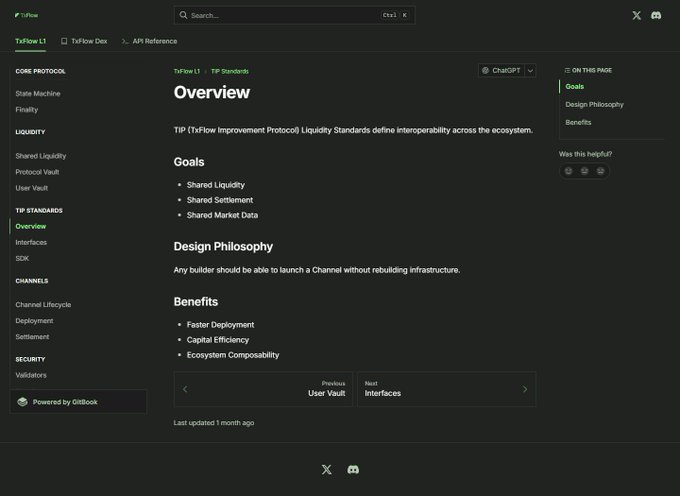The image size is (680, 496).
Task: Expand the ChatGPT dropdown arrow
Action: pos(530,71)
